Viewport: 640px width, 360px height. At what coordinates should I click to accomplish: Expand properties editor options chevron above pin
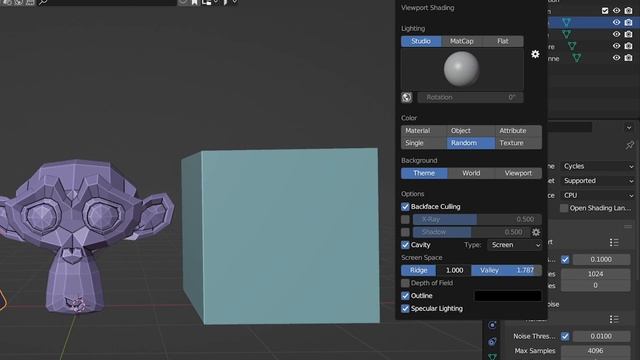(x=629, y=128)
